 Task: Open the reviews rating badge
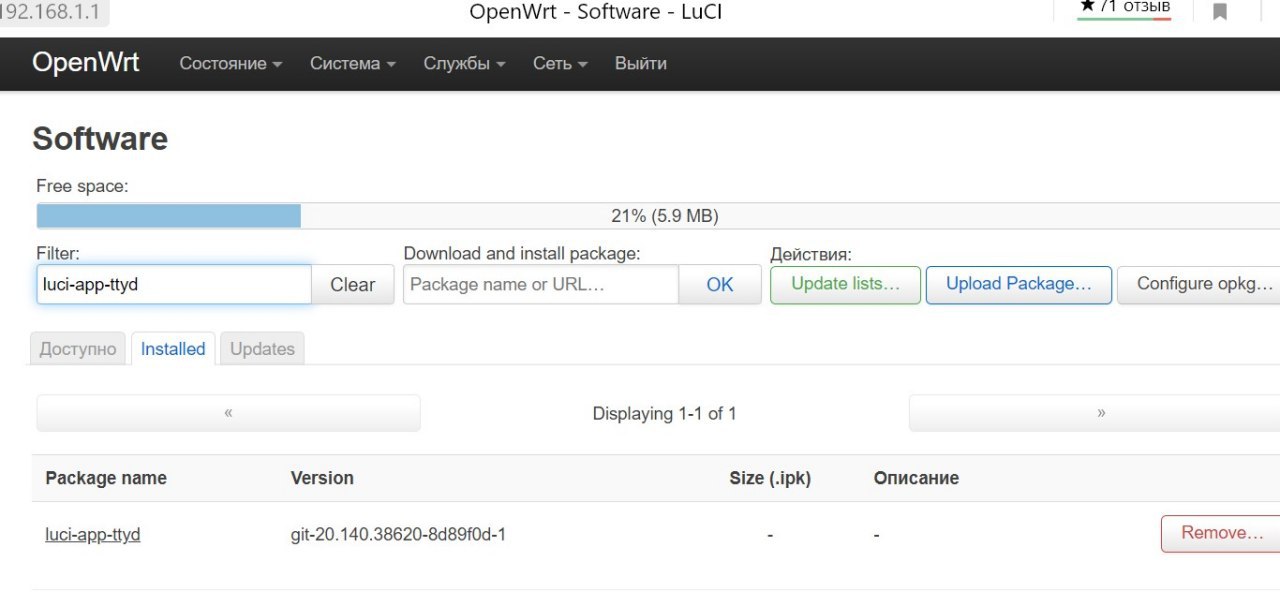pos(1124,9)
